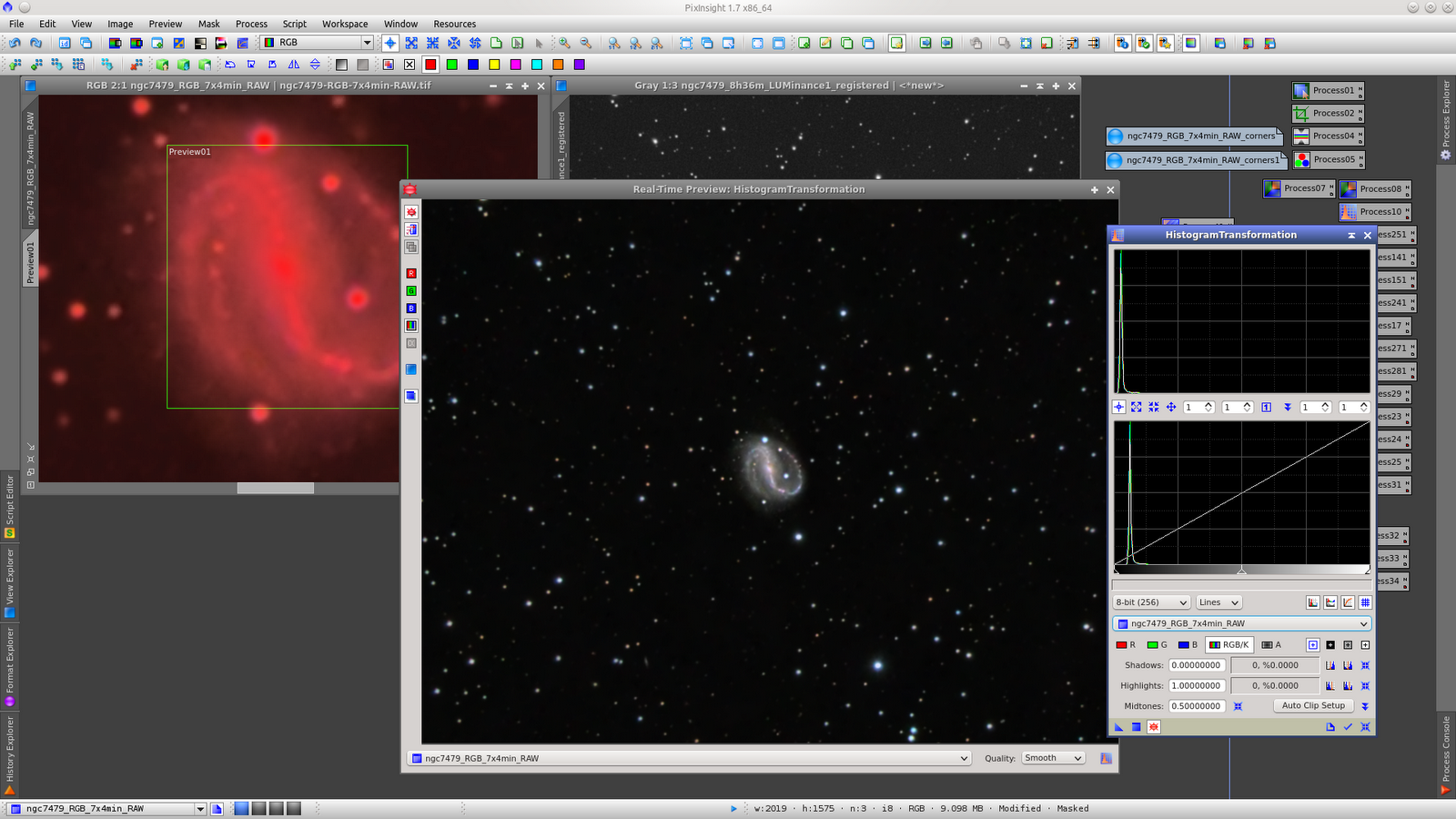Select A alpha channel in HistogramTransformation
Screen dimensions: 1456x819
[x=1271, y=645]
